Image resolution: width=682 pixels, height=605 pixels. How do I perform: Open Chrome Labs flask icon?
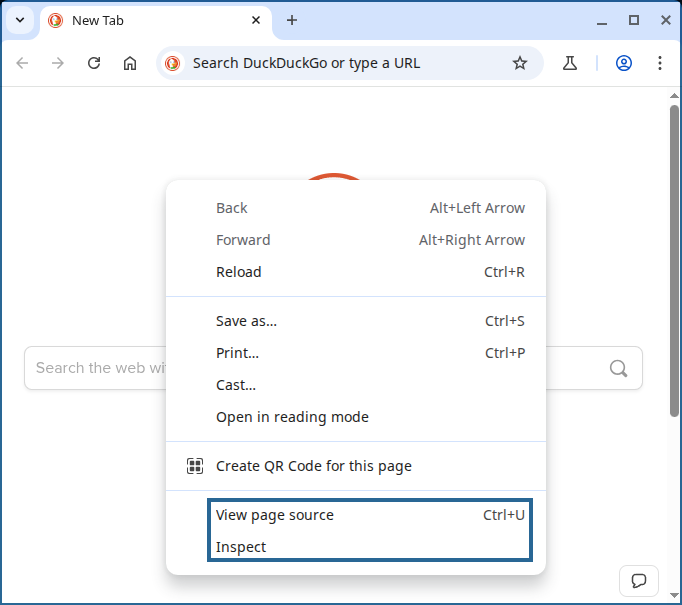tap(570, 63)
